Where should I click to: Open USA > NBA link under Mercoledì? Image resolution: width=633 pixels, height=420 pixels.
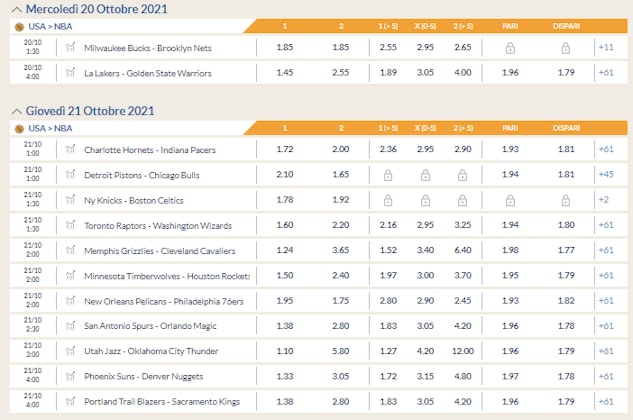(50, 27)
